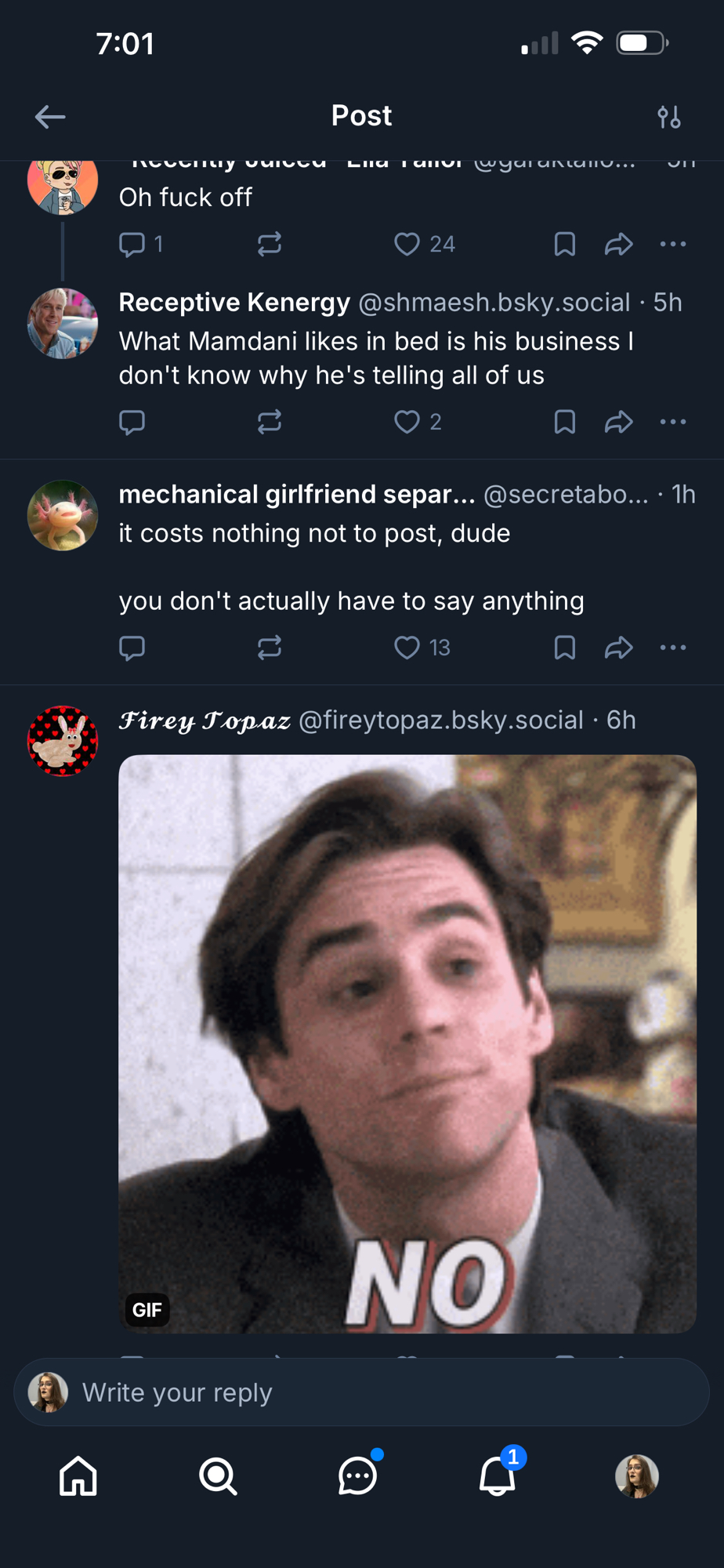Open the Notifications tab with badge
This screenshot has width=724, height=1568.
(x=498, y=1476)
